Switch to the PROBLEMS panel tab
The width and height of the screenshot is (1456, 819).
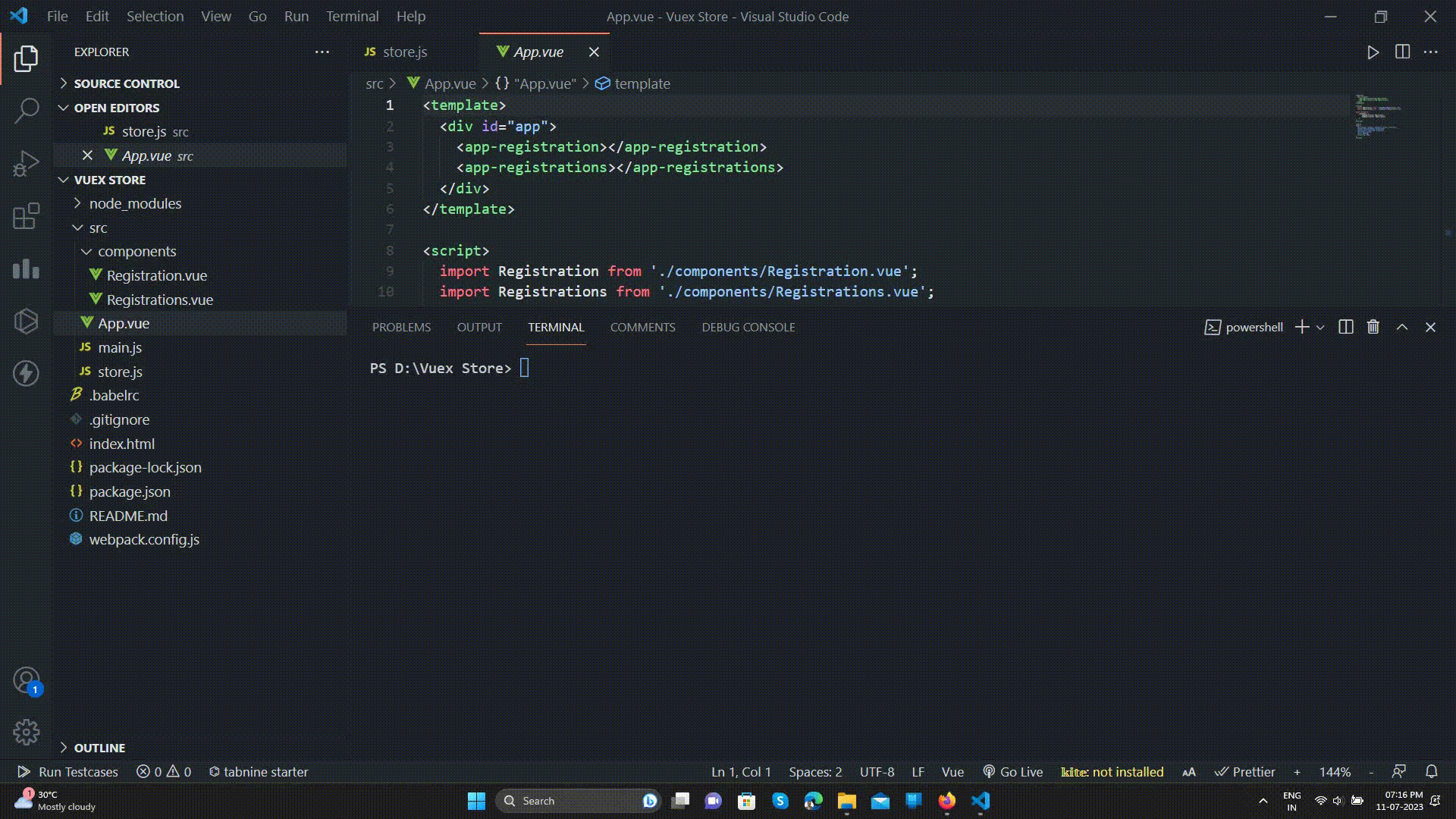click(401, 327)
